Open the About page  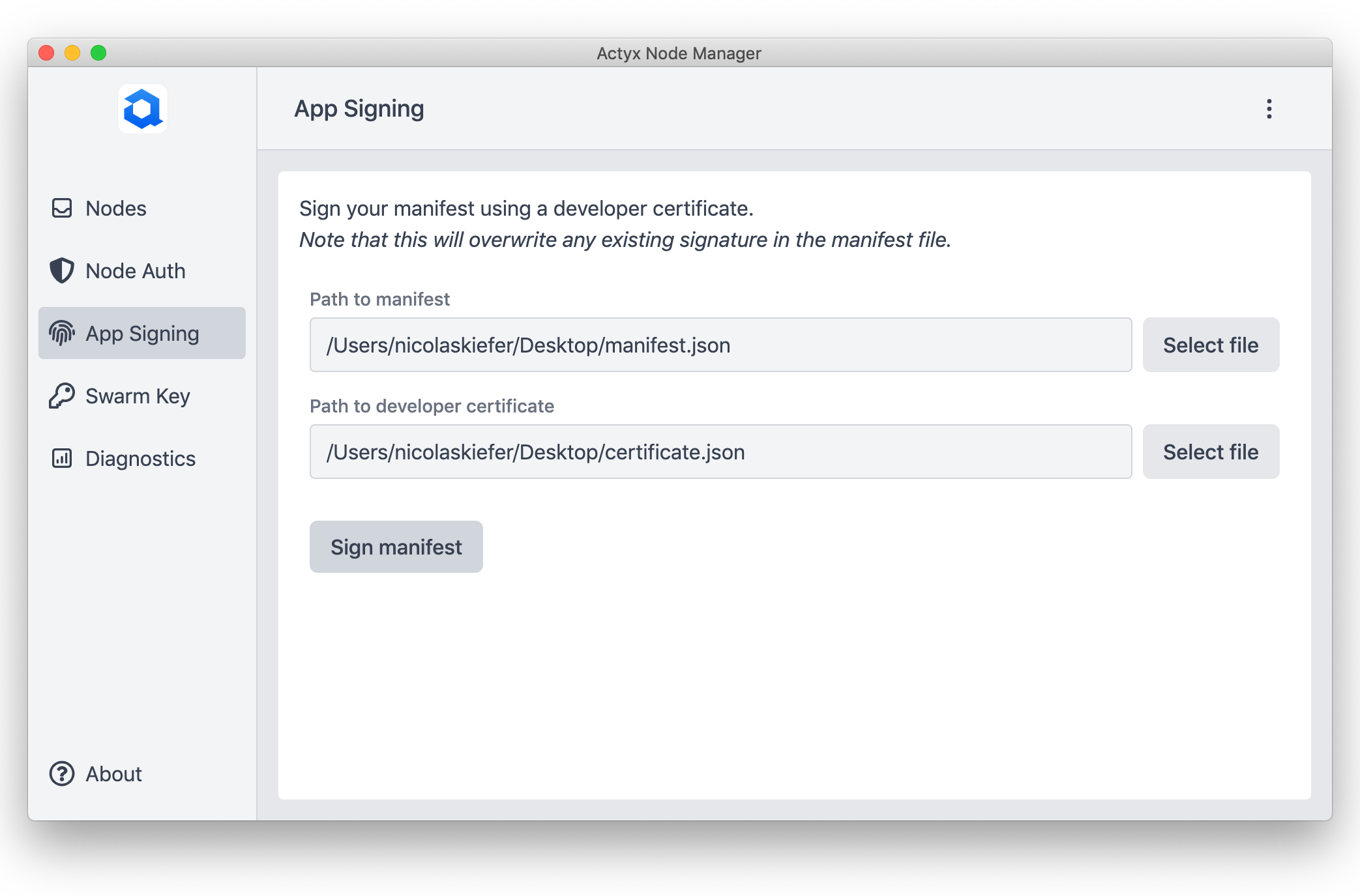coord(113,773)
